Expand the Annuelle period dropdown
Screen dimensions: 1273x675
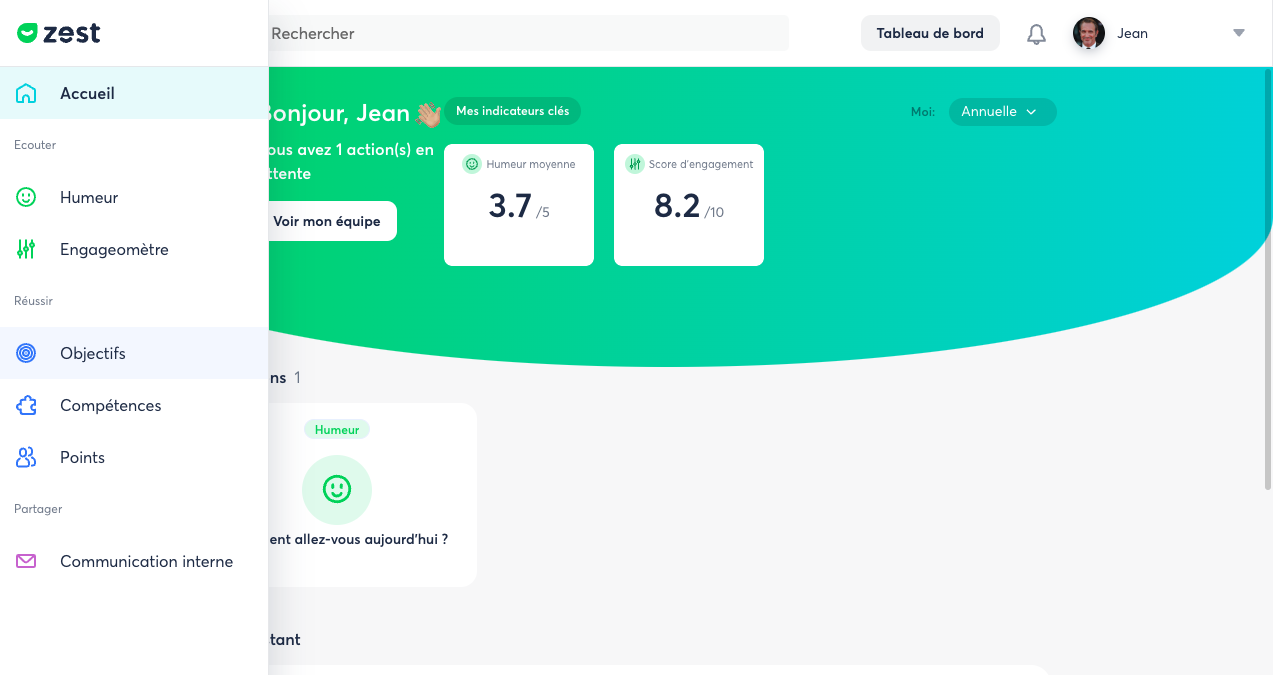pos(1001,112)
